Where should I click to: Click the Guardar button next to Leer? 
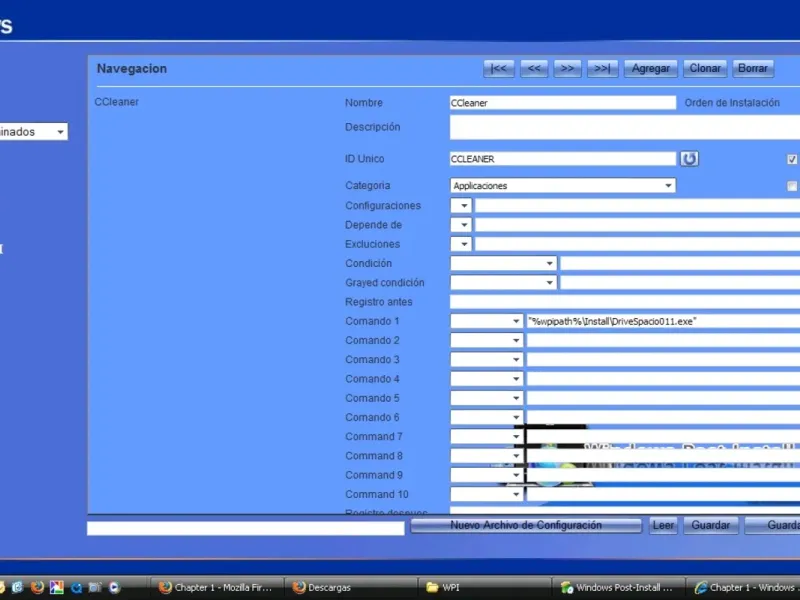[710, 526]
